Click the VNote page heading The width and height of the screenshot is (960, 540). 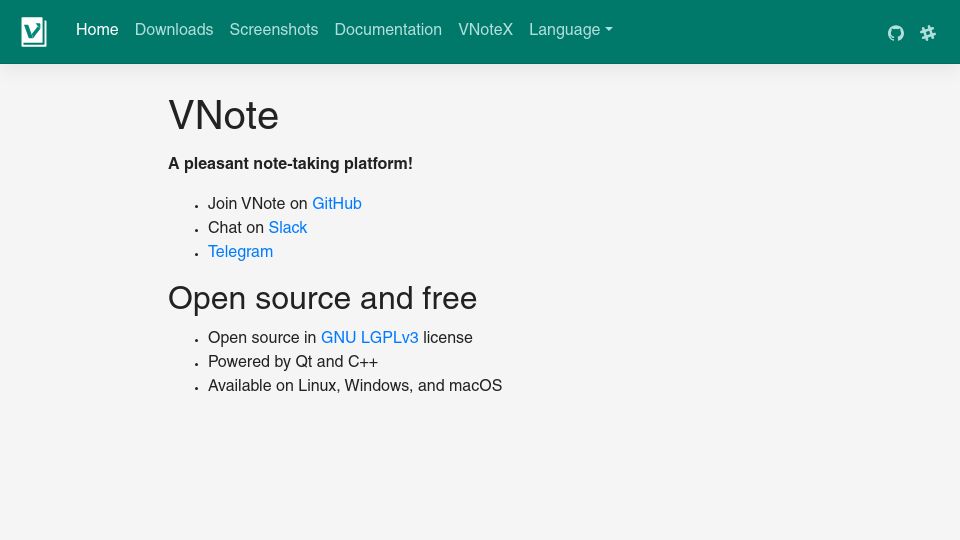tap(223, 115)
